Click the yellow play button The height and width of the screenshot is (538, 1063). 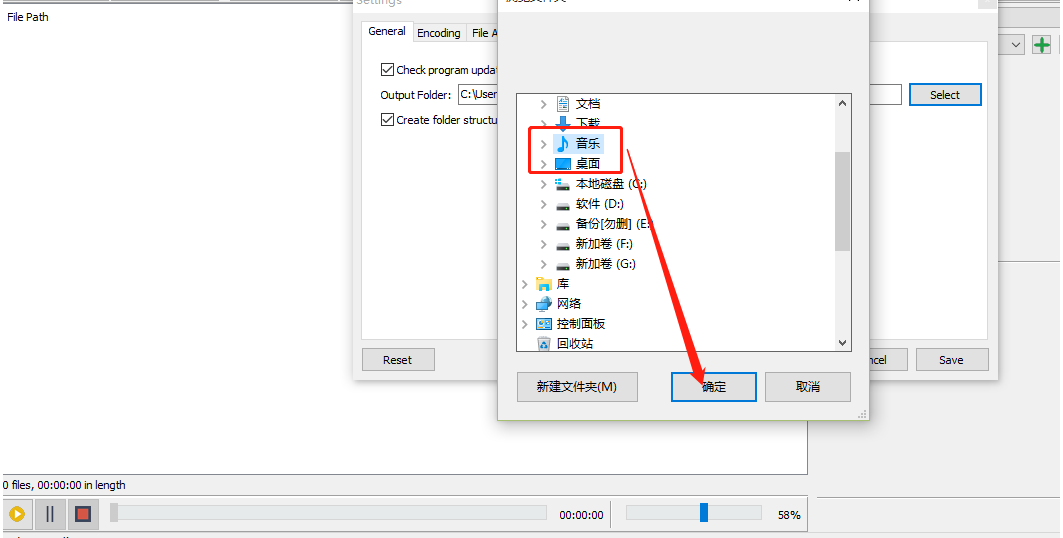click(x=17, y=514)
